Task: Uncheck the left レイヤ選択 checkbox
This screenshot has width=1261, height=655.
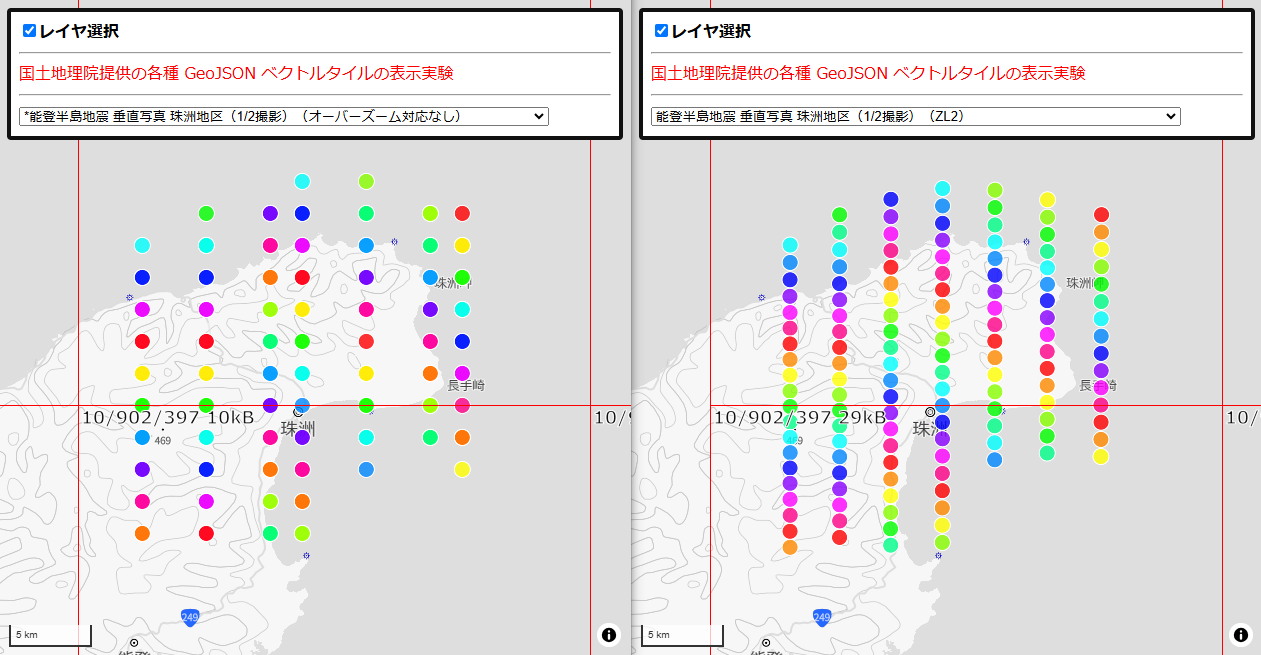Action: pyautogui.click(x=27, y=31)
